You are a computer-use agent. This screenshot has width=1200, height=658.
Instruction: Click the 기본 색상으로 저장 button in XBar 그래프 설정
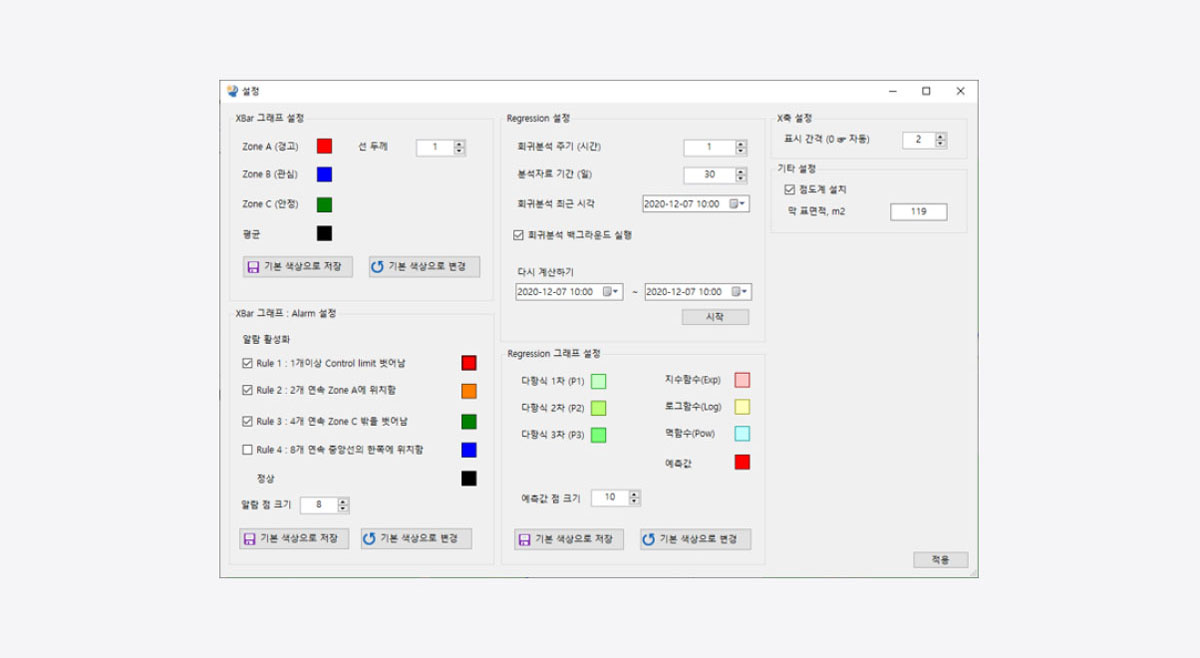298,267
